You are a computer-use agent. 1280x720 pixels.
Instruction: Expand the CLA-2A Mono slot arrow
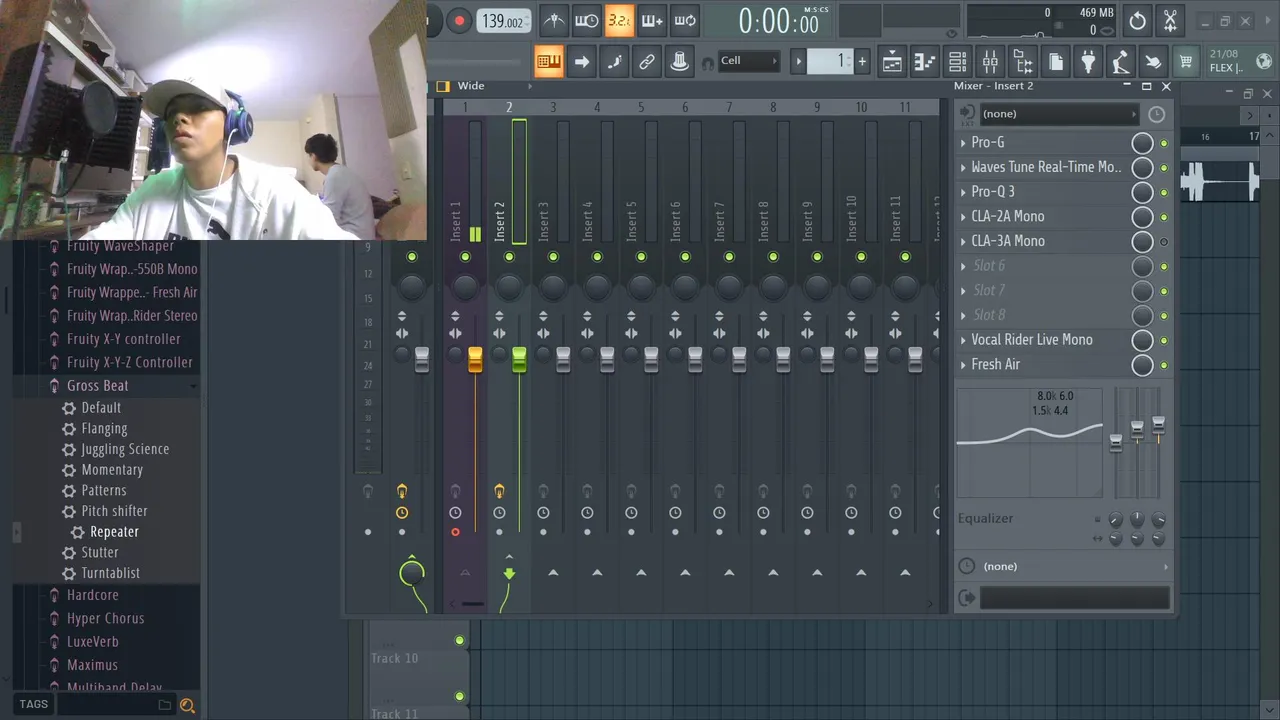click(963, 217)
